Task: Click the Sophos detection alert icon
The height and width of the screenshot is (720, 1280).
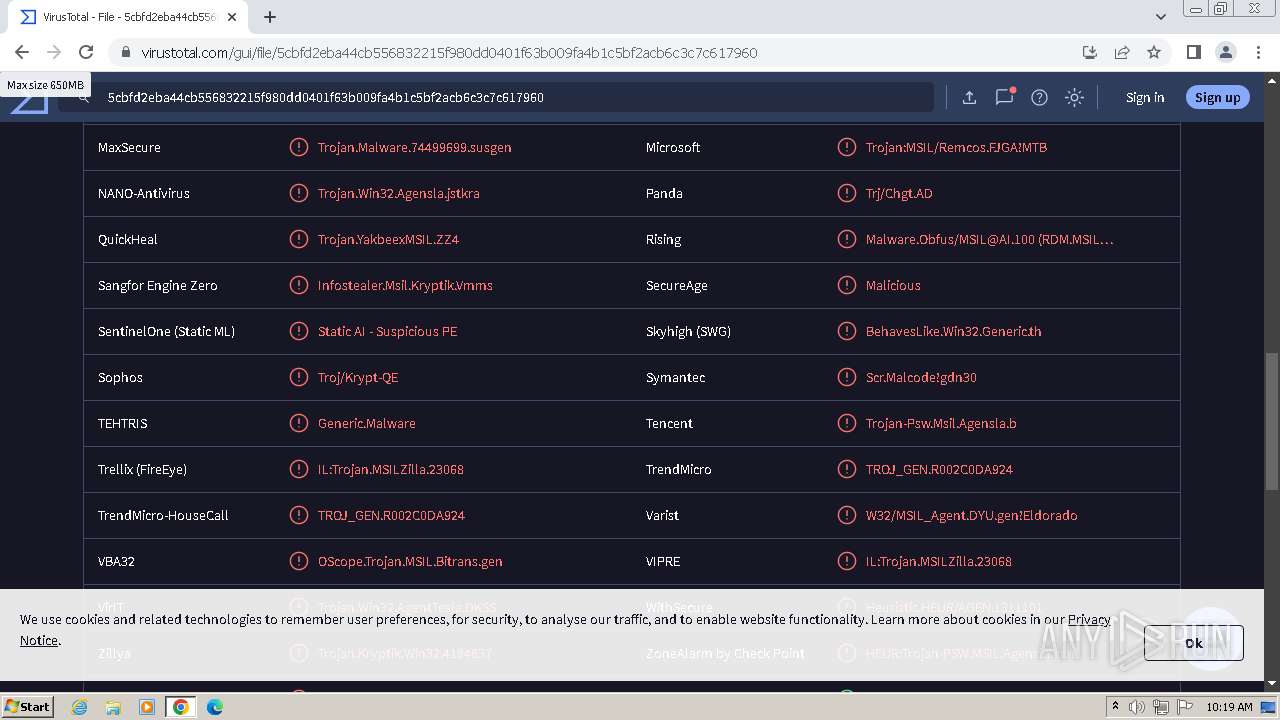Action: point(298,377)
